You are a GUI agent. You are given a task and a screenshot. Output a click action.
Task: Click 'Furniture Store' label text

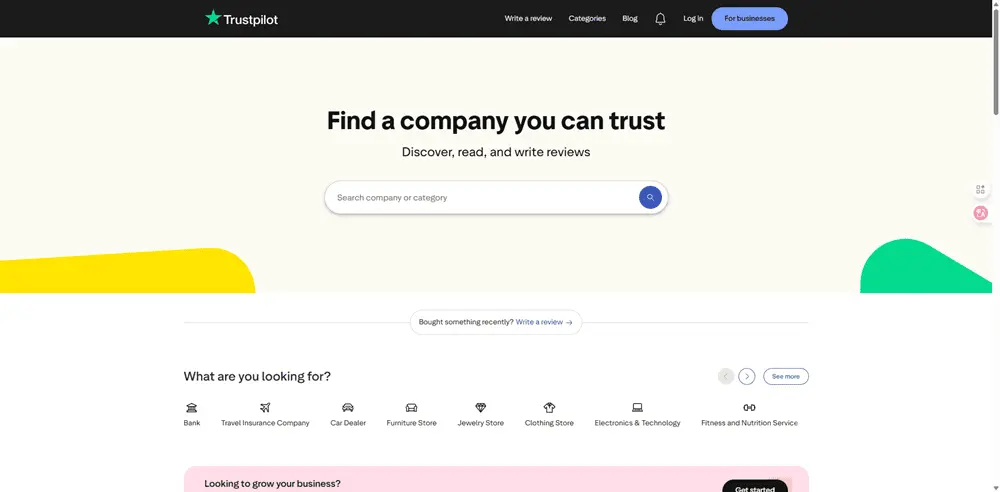click(x=411, y=423)
